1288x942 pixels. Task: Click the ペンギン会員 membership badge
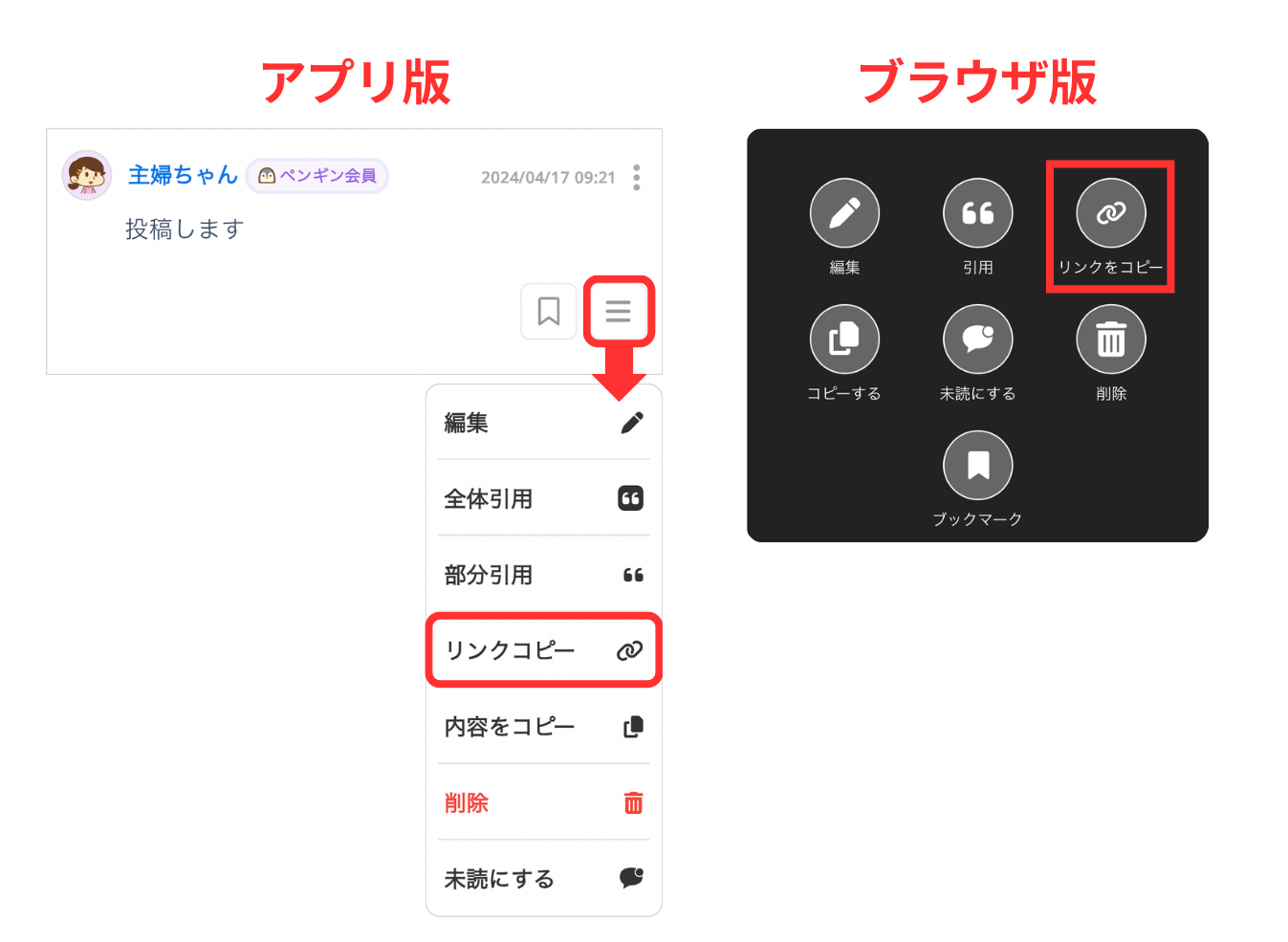click(317, 176)
